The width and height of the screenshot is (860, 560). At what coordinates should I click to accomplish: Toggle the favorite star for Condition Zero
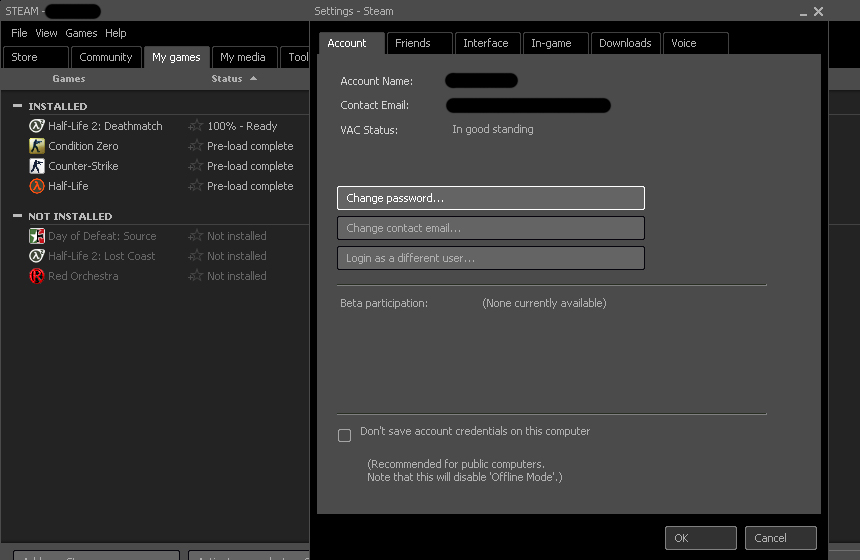point(195,146)
